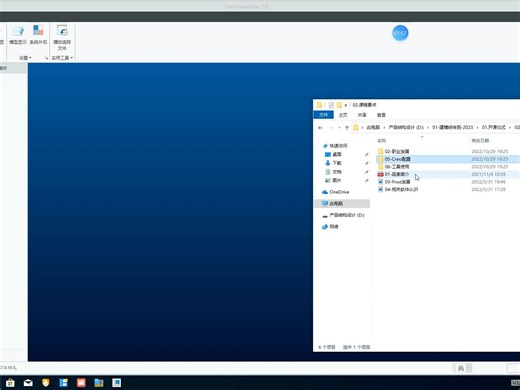Select the '04-' document file
Screen dimensions: 520x390
[x=401, y=190]
